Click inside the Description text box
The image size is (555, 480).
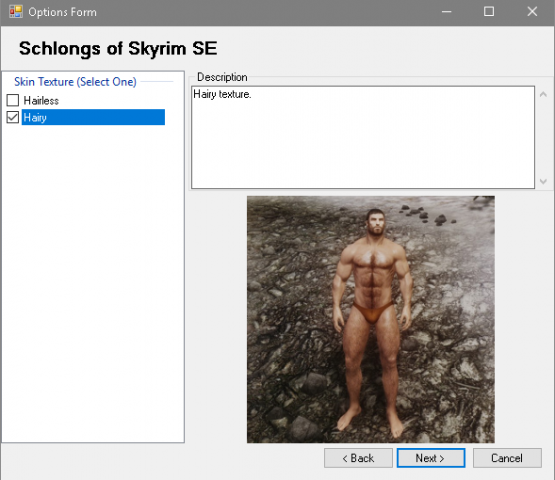(x=363, y=137)
